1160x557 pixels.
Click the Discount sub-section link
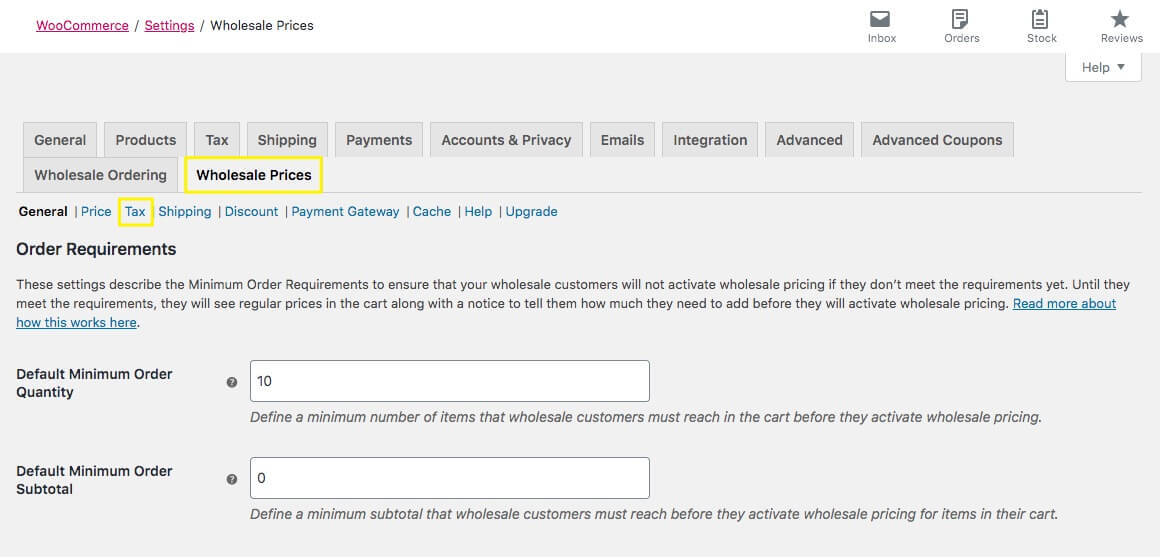tap(251, 211)
